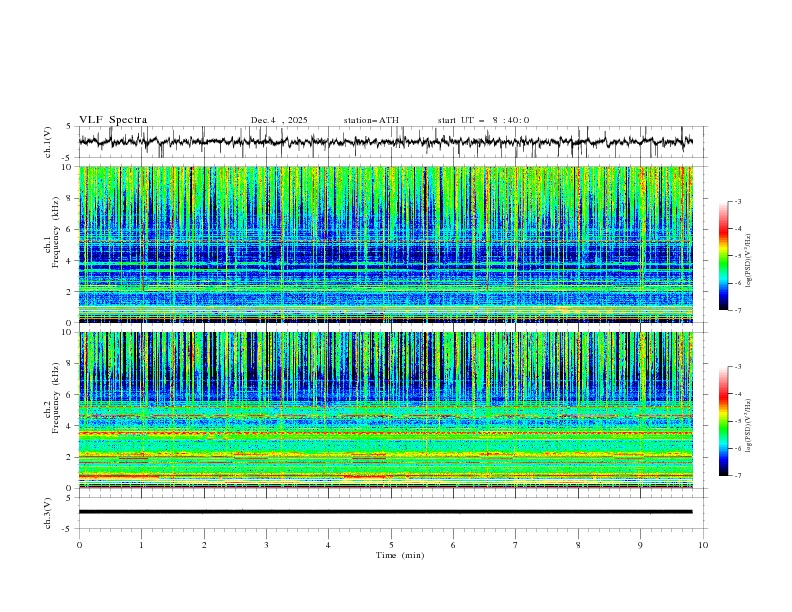This screenshot has width=792, height=612.
Task: Click the "5" tick on ch.1(V) axis
Action: (x=69, y=127)
